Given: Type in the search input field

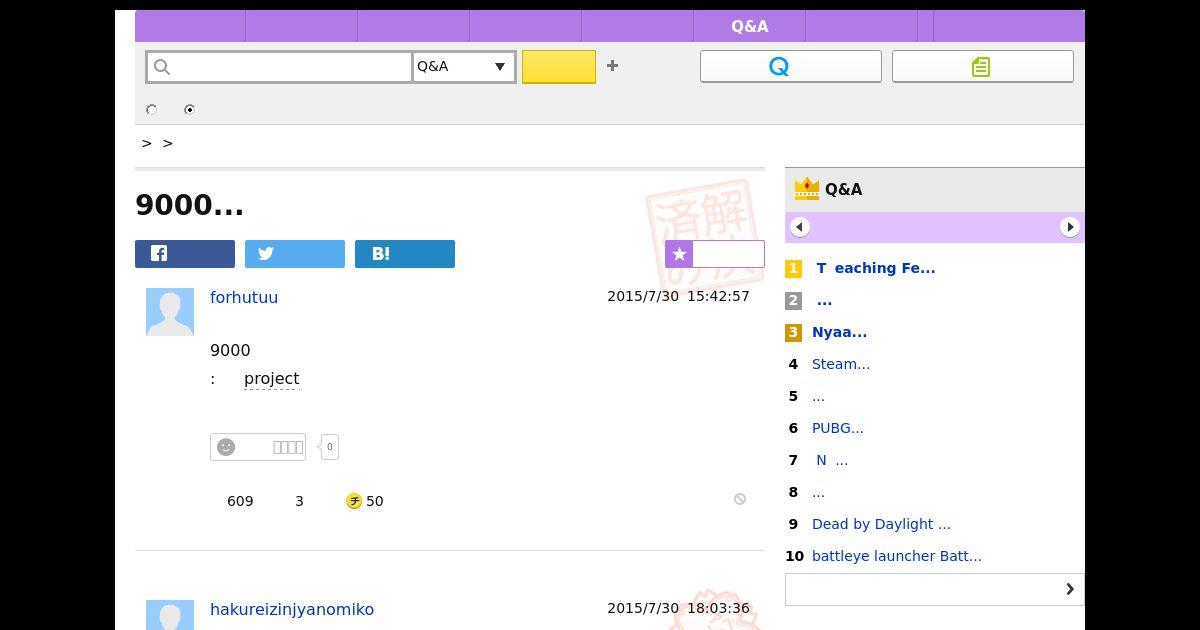Looking at the screenshot, I should pyautogui.click(x=279, y=67).
